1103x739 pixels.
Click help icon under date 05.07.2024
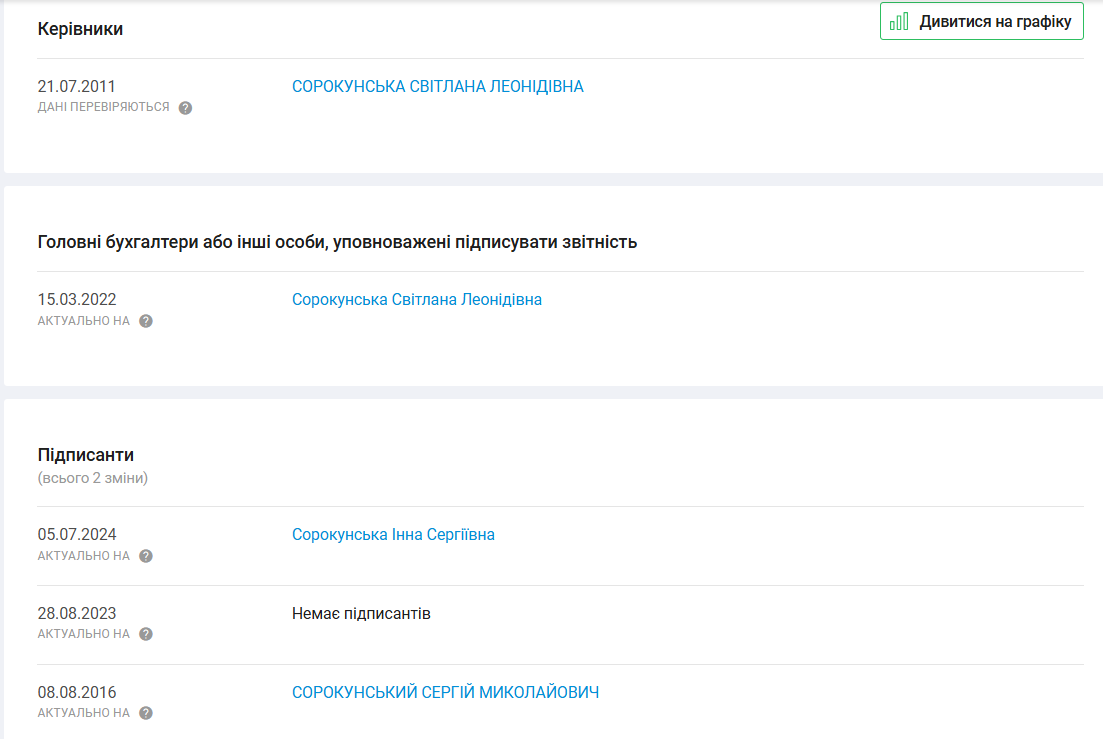coord(146,556)
